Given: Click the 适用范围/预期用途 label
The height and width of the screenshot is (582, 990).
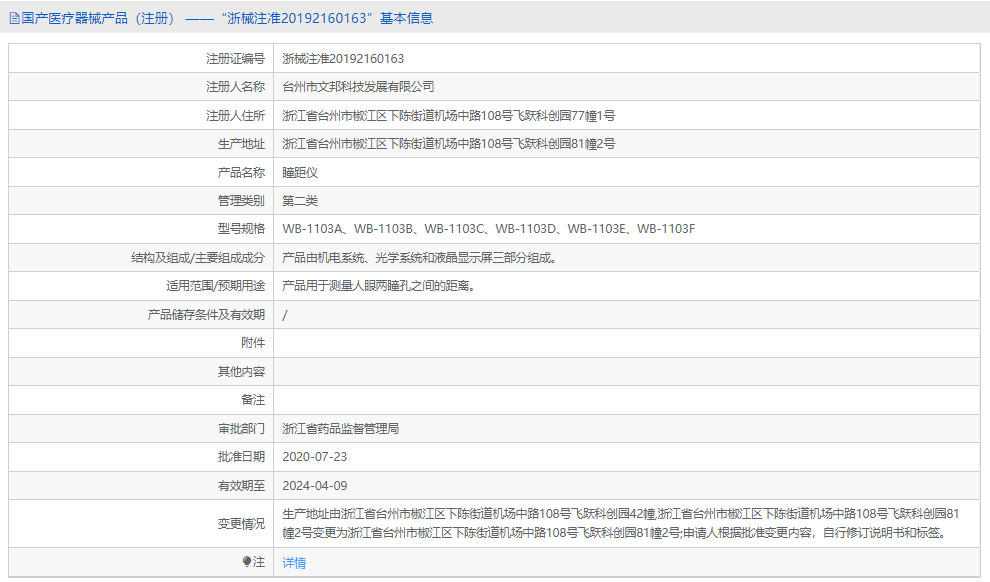Looking at the screenshot, I should point(216,286).
